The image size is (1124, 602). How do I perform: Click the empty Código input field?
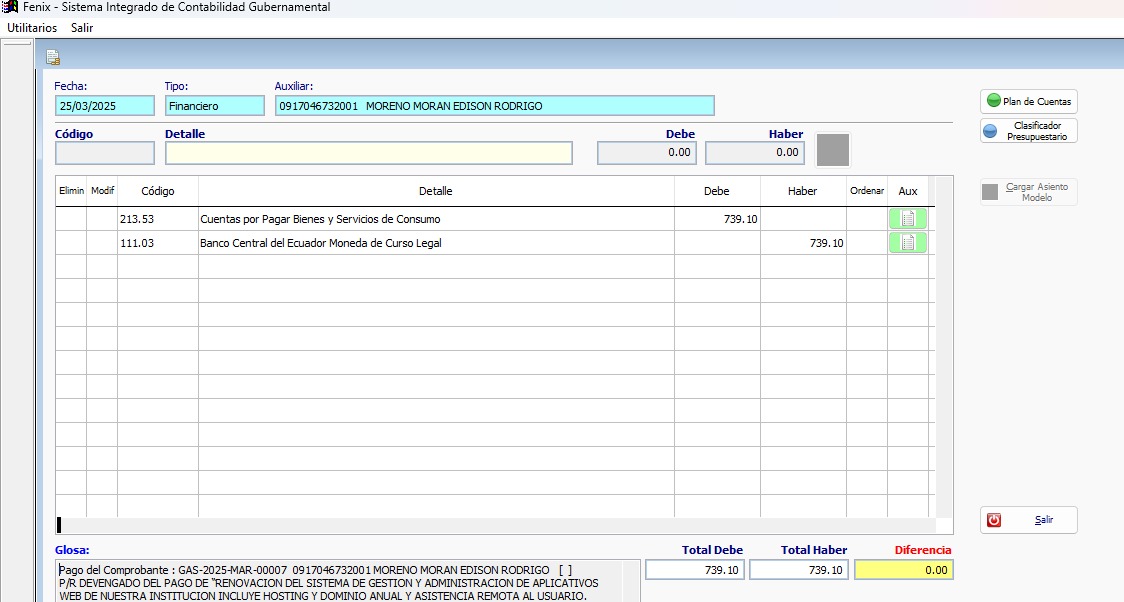[105, 153]
